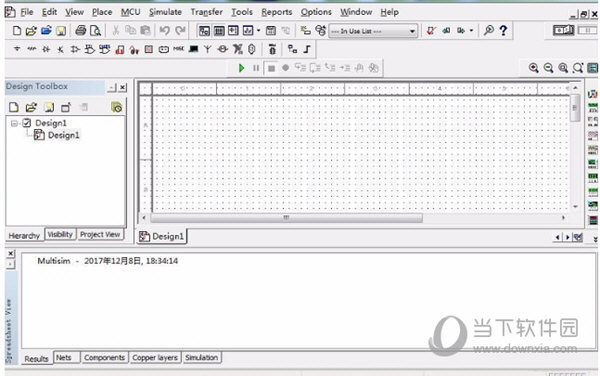The height and width of the screenshot is (376, 600).
Task: Click Save icon in Design Toolbox
Action: [49, 107]
